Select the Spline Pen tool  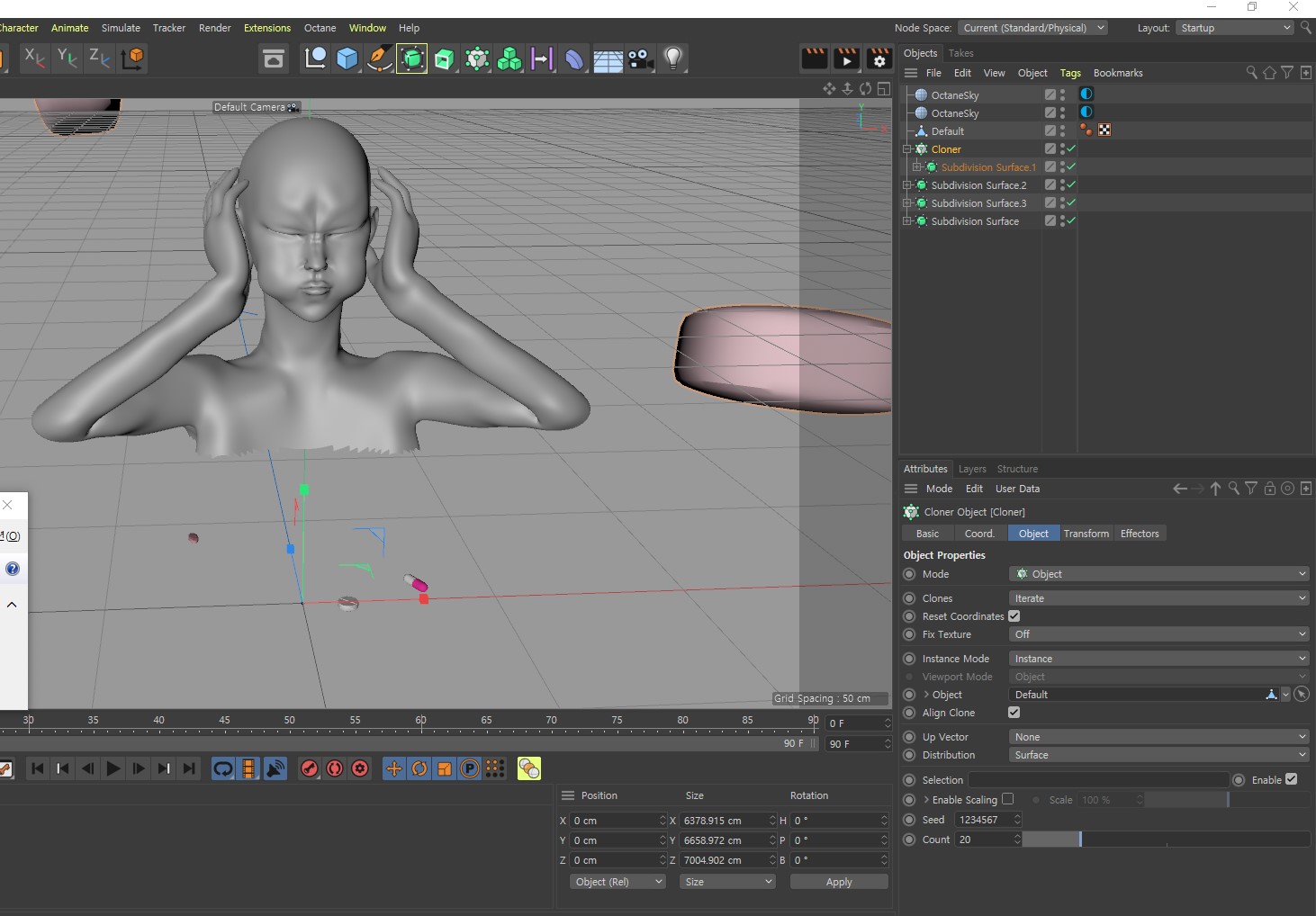(x=380, y=59)
